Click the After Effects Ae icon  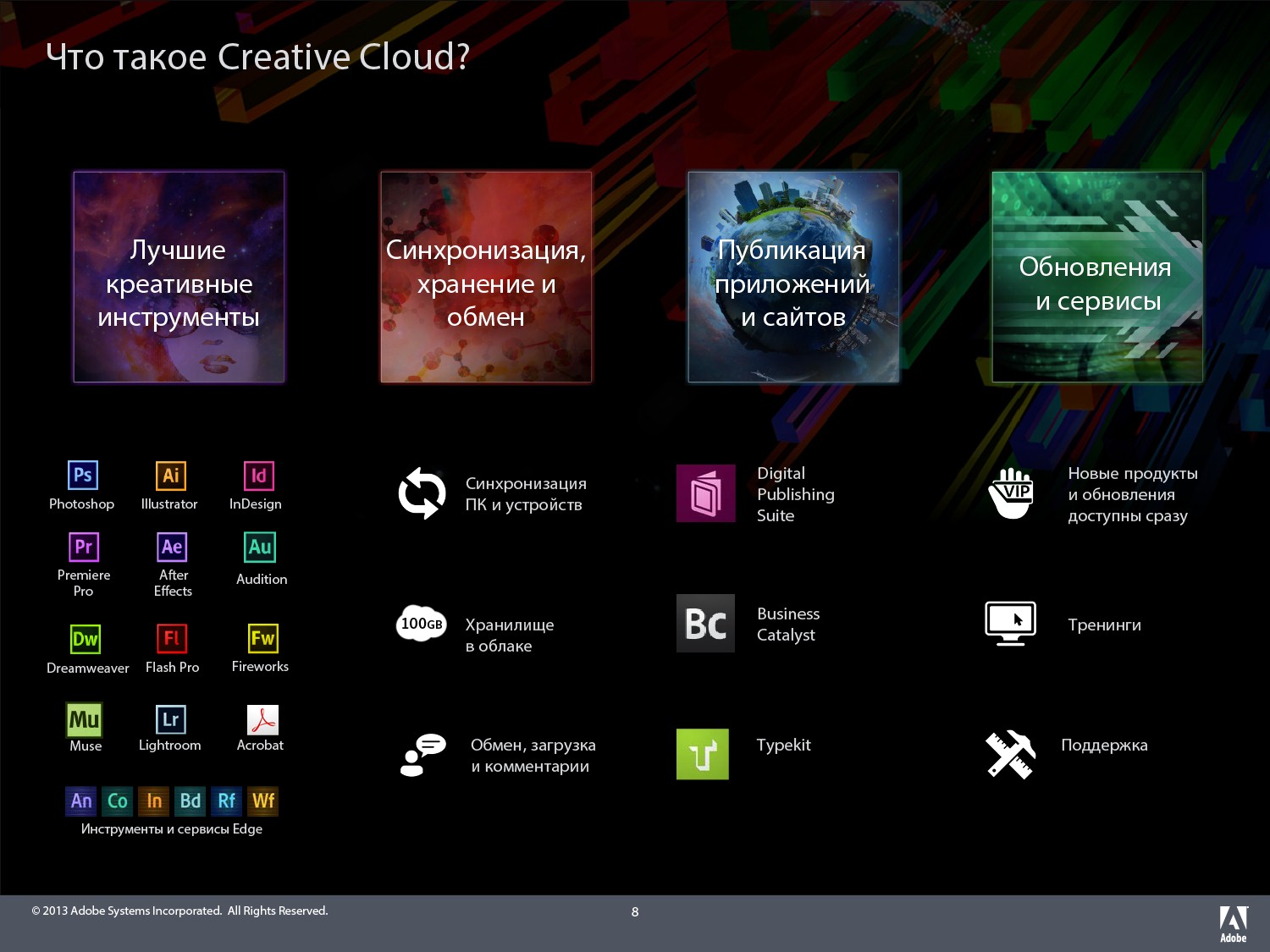click(x=172, y=547)
